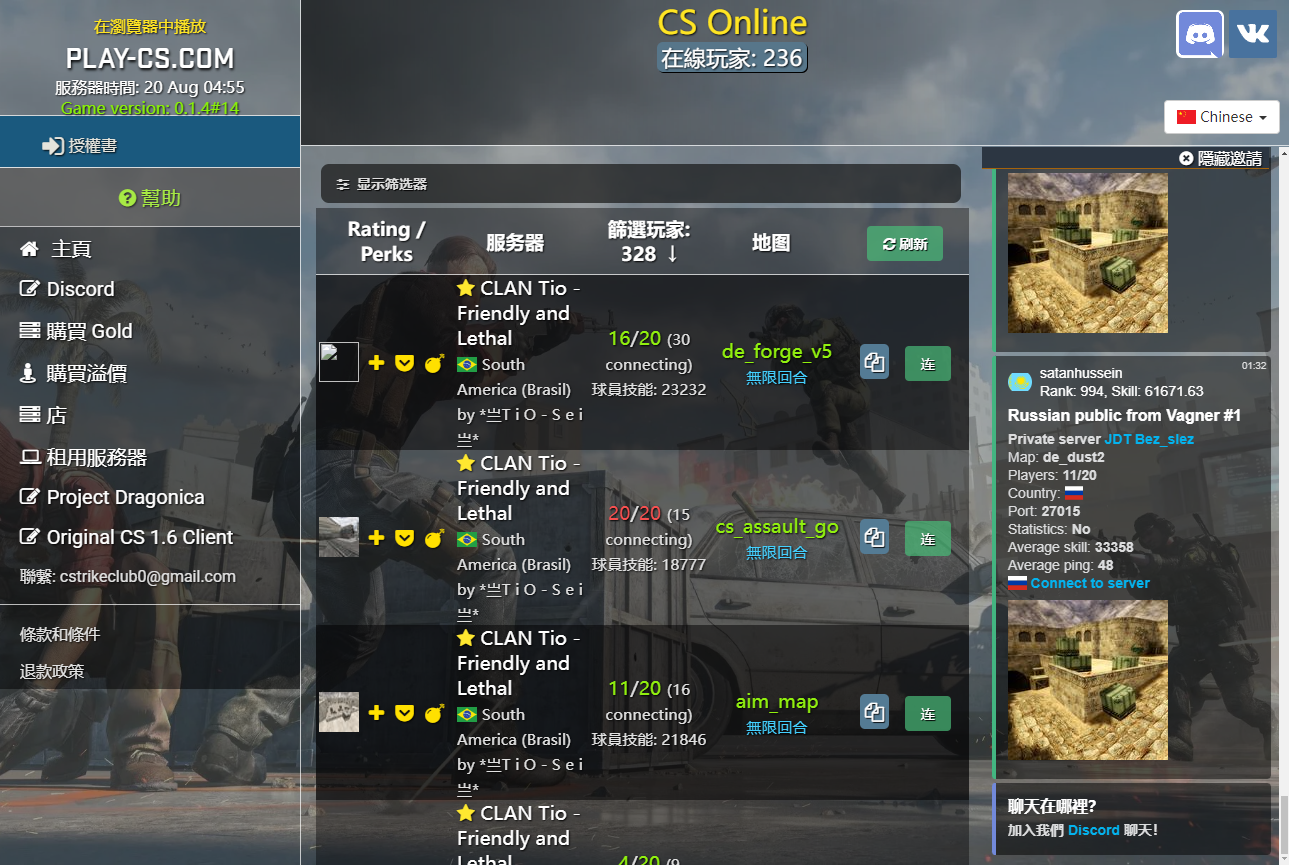Open Discord chat link in 聊天在哪裡 box
Image resolution: width=1289 pixels, height=865 pixels.
[1094, 830]
